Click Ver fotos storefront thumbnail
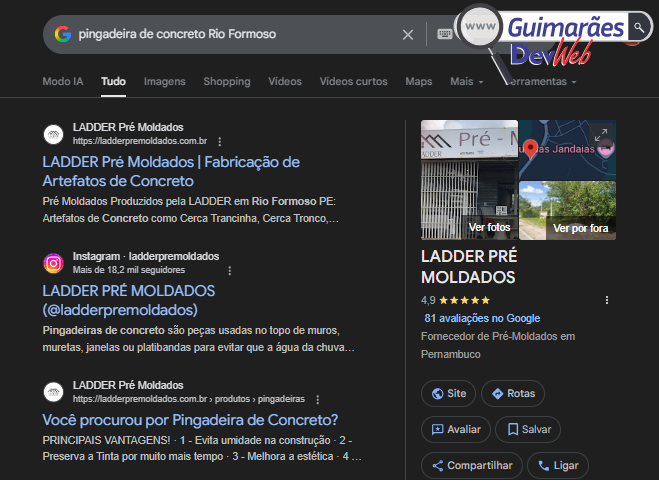Viewport: 659px width, 482px height. [x=469, y=180]
